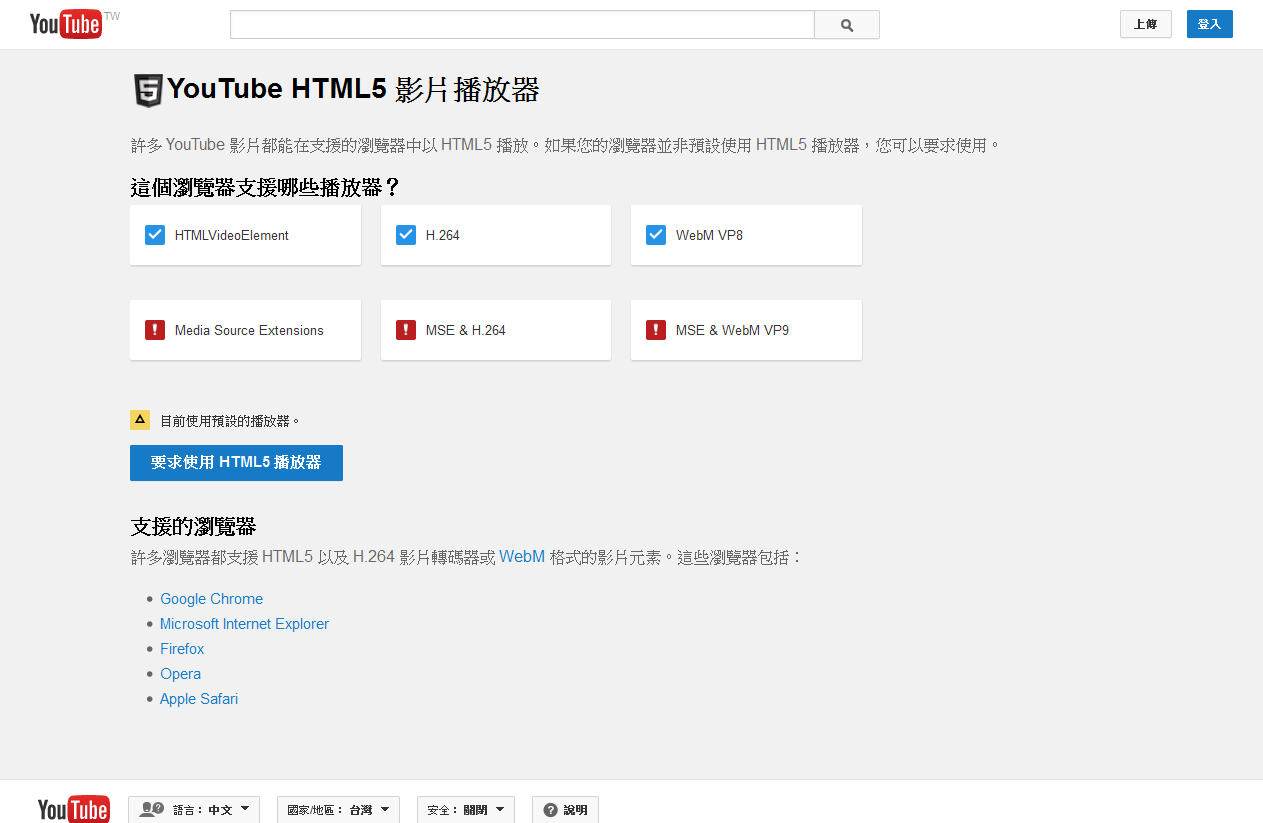Click the YouTube logo in the header
The image size is (1263, 823).
(66, 24)
